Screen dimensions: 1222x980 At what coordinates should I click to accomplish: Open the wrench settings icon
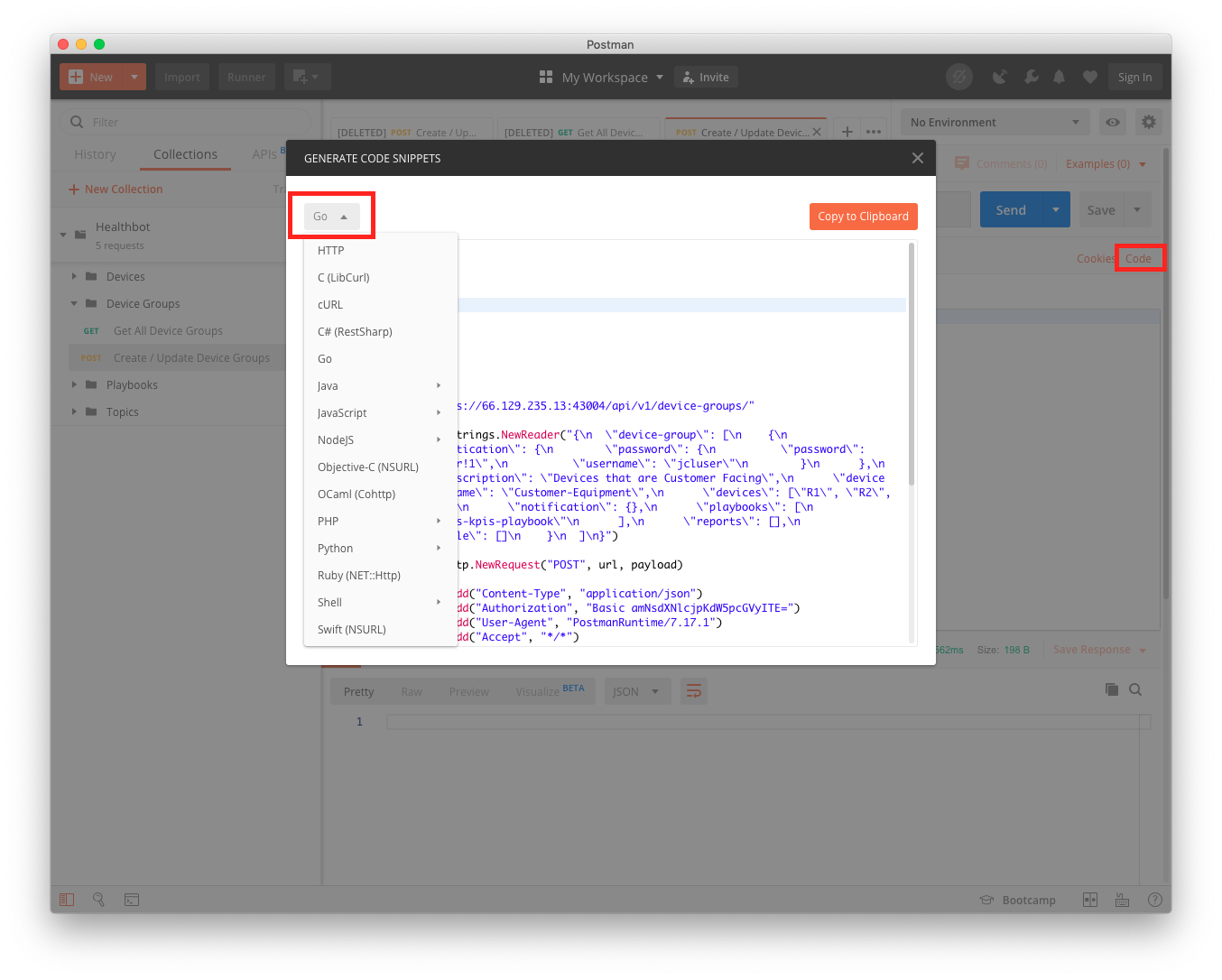(1031, 77)
